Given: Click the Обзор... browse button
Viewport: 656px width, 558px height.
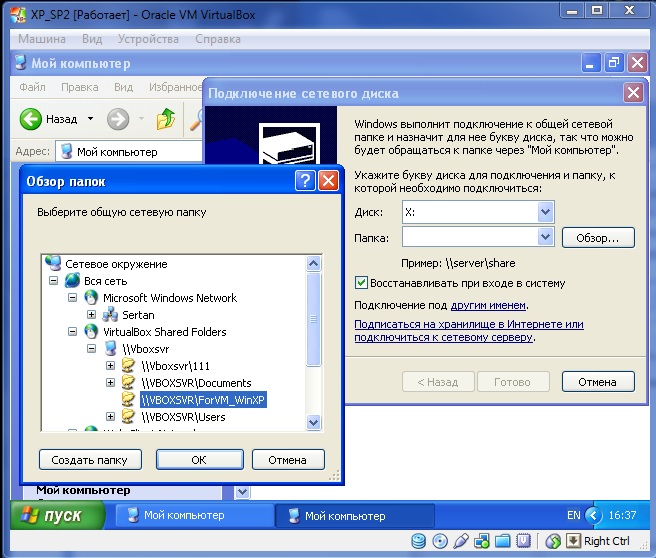Looking at the screenshot, I should click(598, 238).
